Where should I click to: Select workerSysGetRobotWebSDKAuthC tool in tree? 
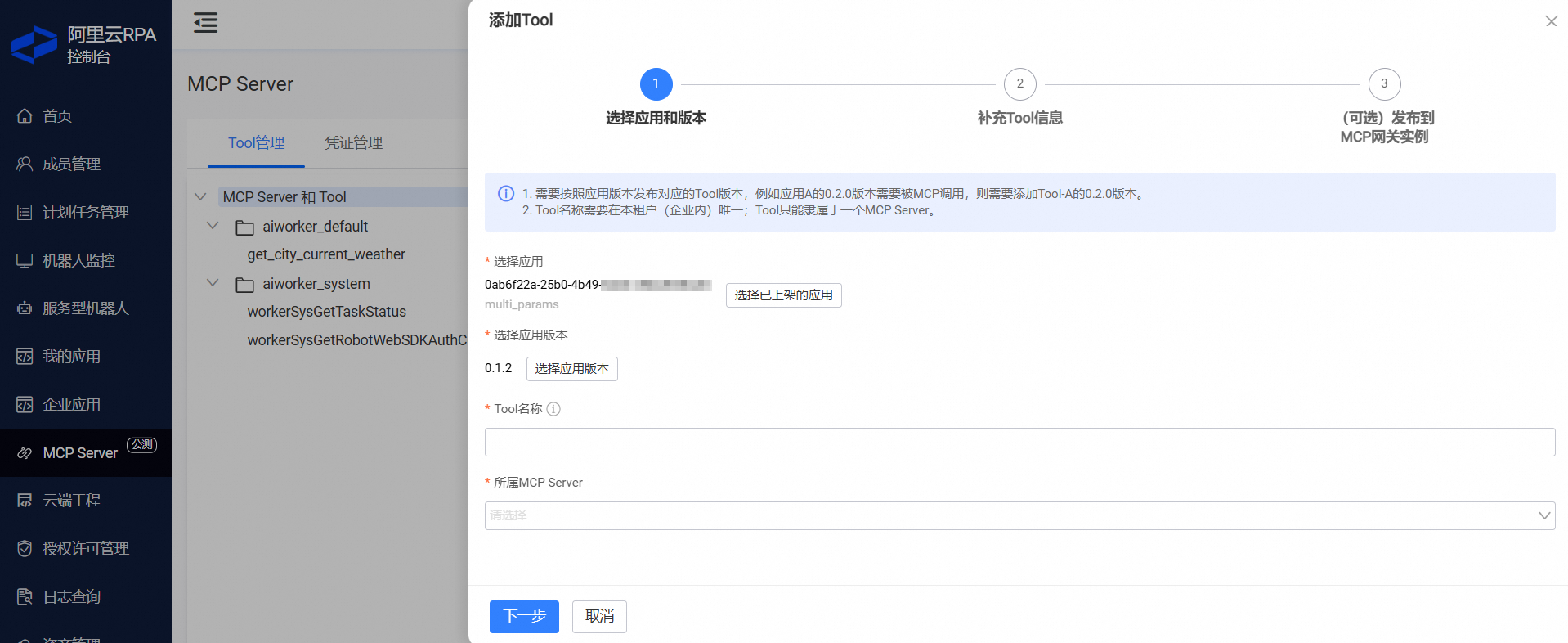357,340
